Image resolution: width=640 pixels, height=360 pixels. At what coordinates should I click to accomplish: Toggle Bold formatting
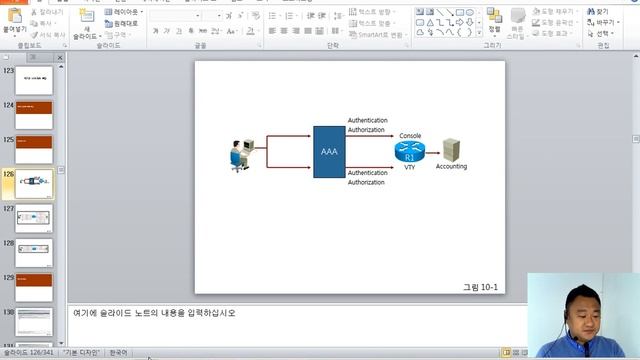point(156,31)
